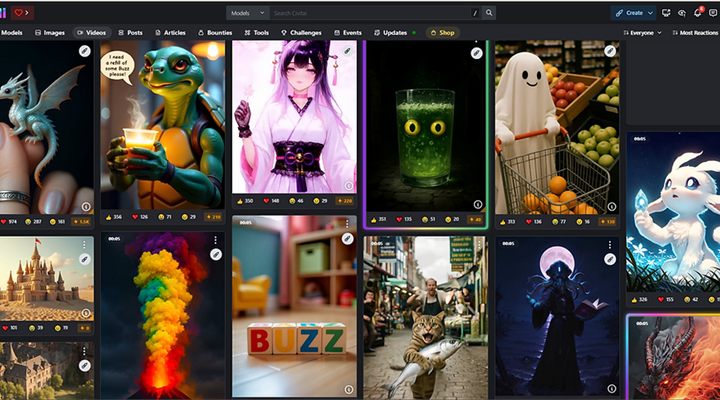Open three-dot menu on rainbow volcano video
Viewport: 720px width, 400px height.
click(x=215, y=240)
